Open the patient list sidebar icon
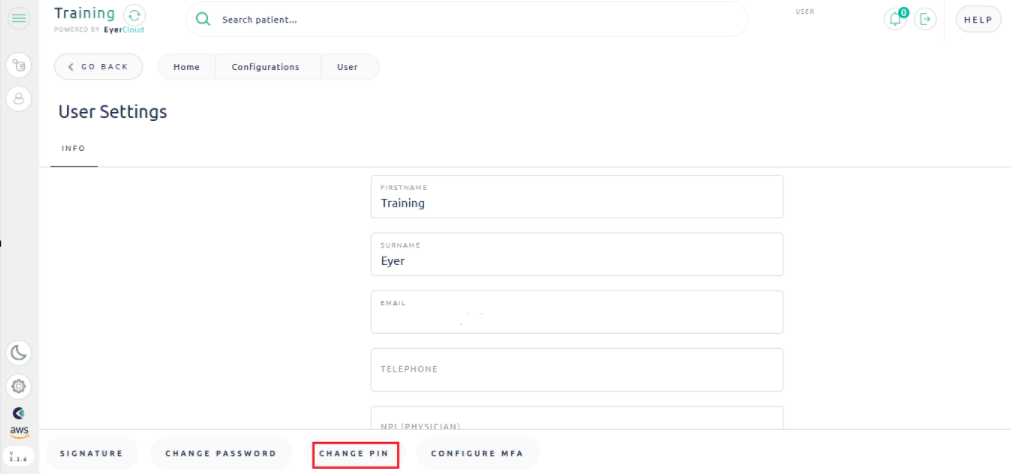The height and width of the screenshot is (474, 1011). pos(19,66)
